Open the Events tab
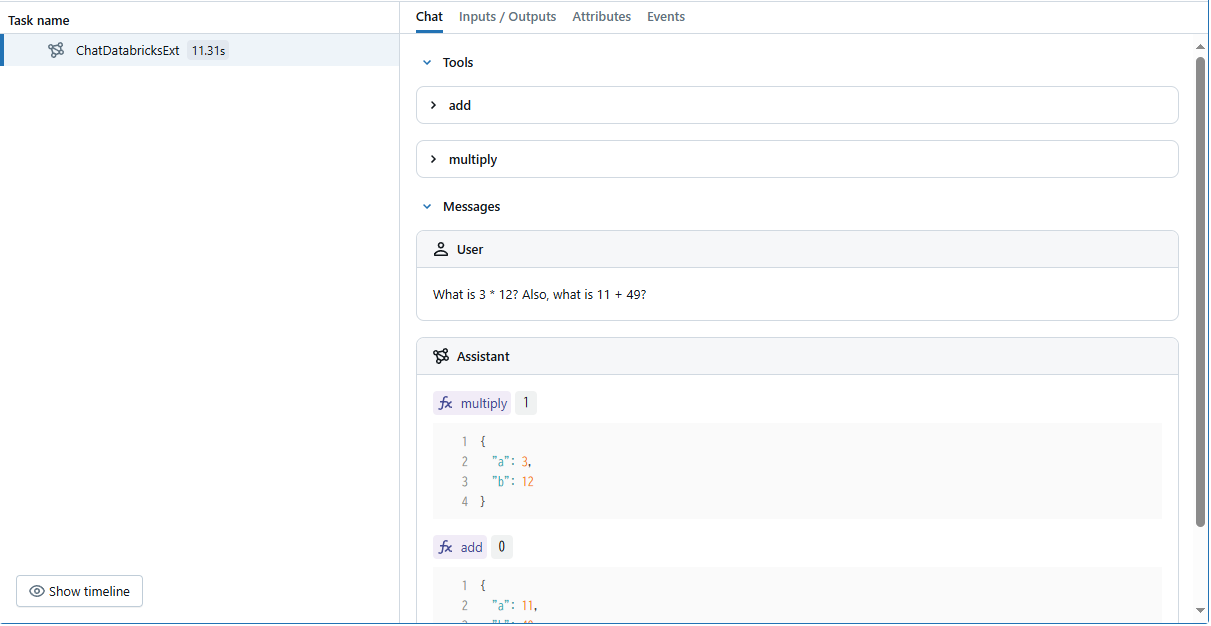This screenshot has width=1211, height=626. pyautogui.click(x=665, y=16)
